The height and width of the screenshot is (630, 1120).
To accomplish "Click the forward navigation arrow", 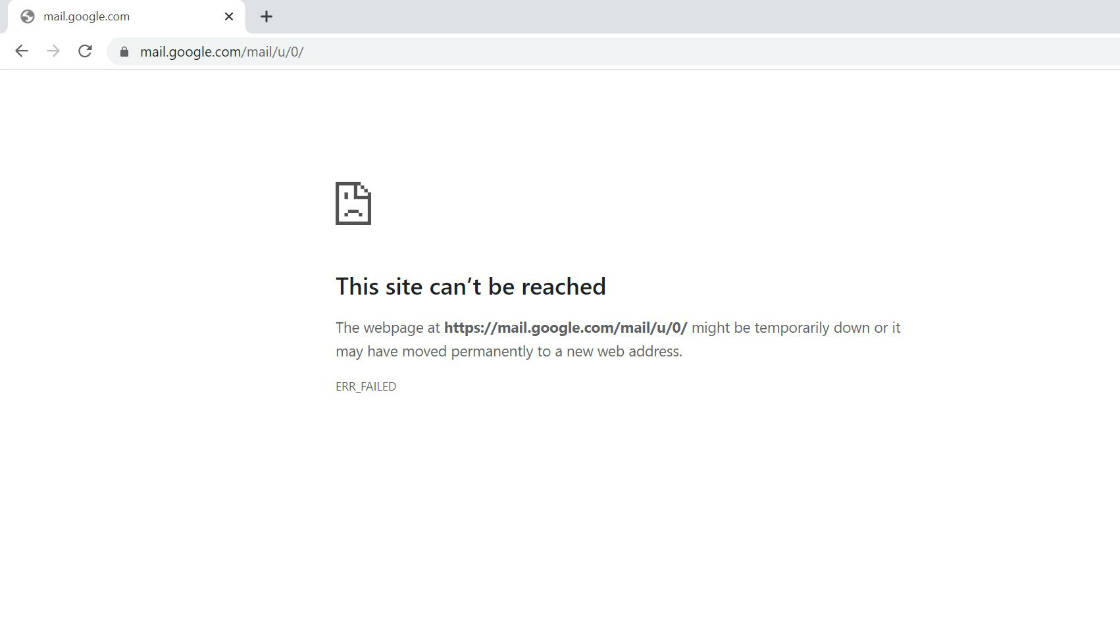I will coord(54,51).
